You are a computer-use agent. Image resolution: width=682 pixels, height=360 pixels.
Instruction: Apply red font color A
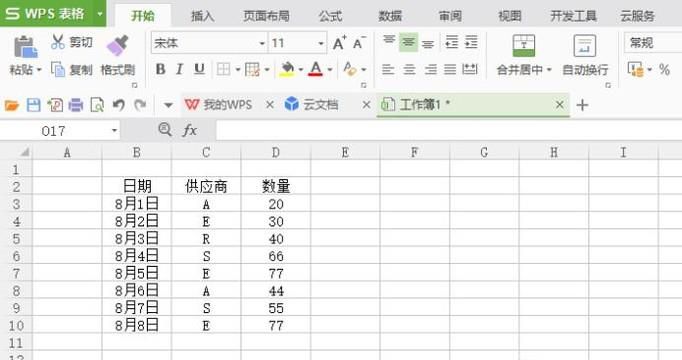pyautogui.click(x=316, y=69)
